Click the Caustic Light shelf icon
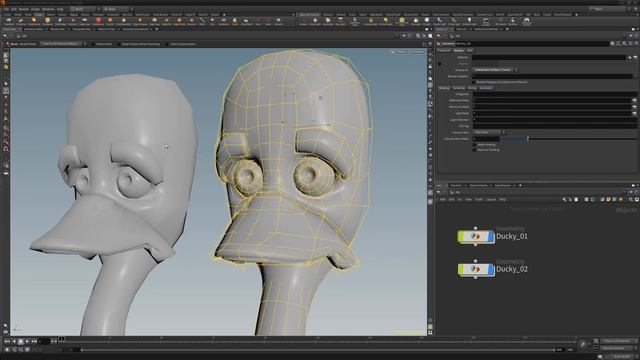This screenshot has height=360, width=640. 439,21
